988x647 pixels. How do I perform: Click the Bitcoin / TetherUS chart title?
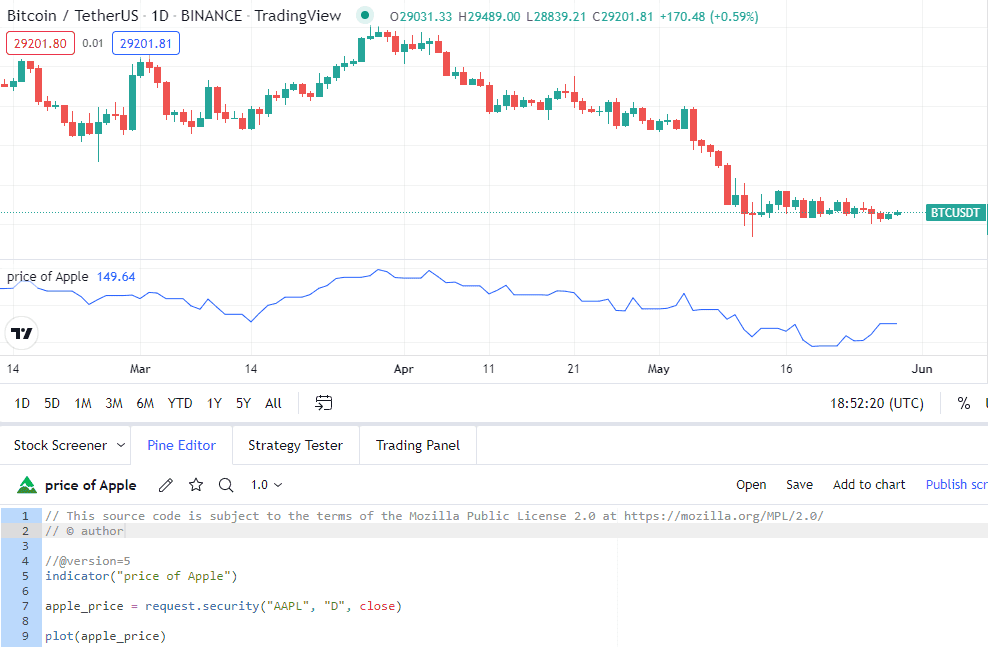coord(174,15)
